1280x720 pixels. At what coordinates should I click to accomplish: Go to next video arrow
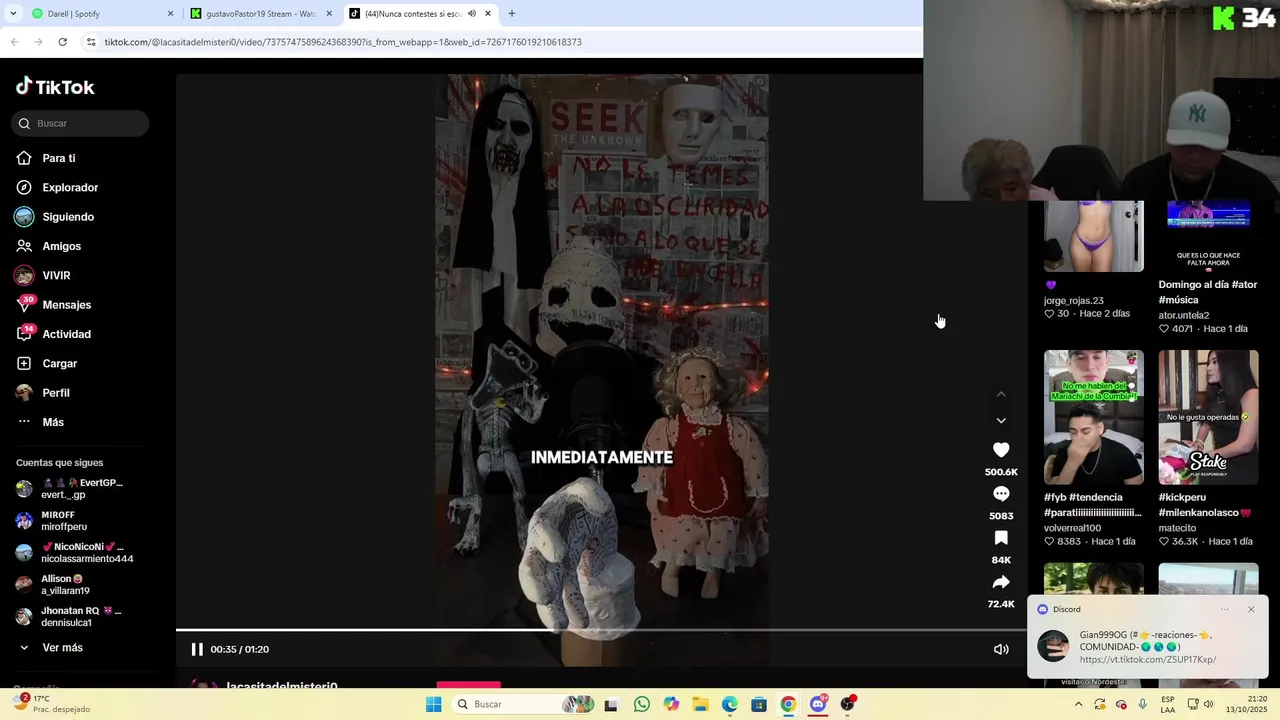tap(1001, 420)
